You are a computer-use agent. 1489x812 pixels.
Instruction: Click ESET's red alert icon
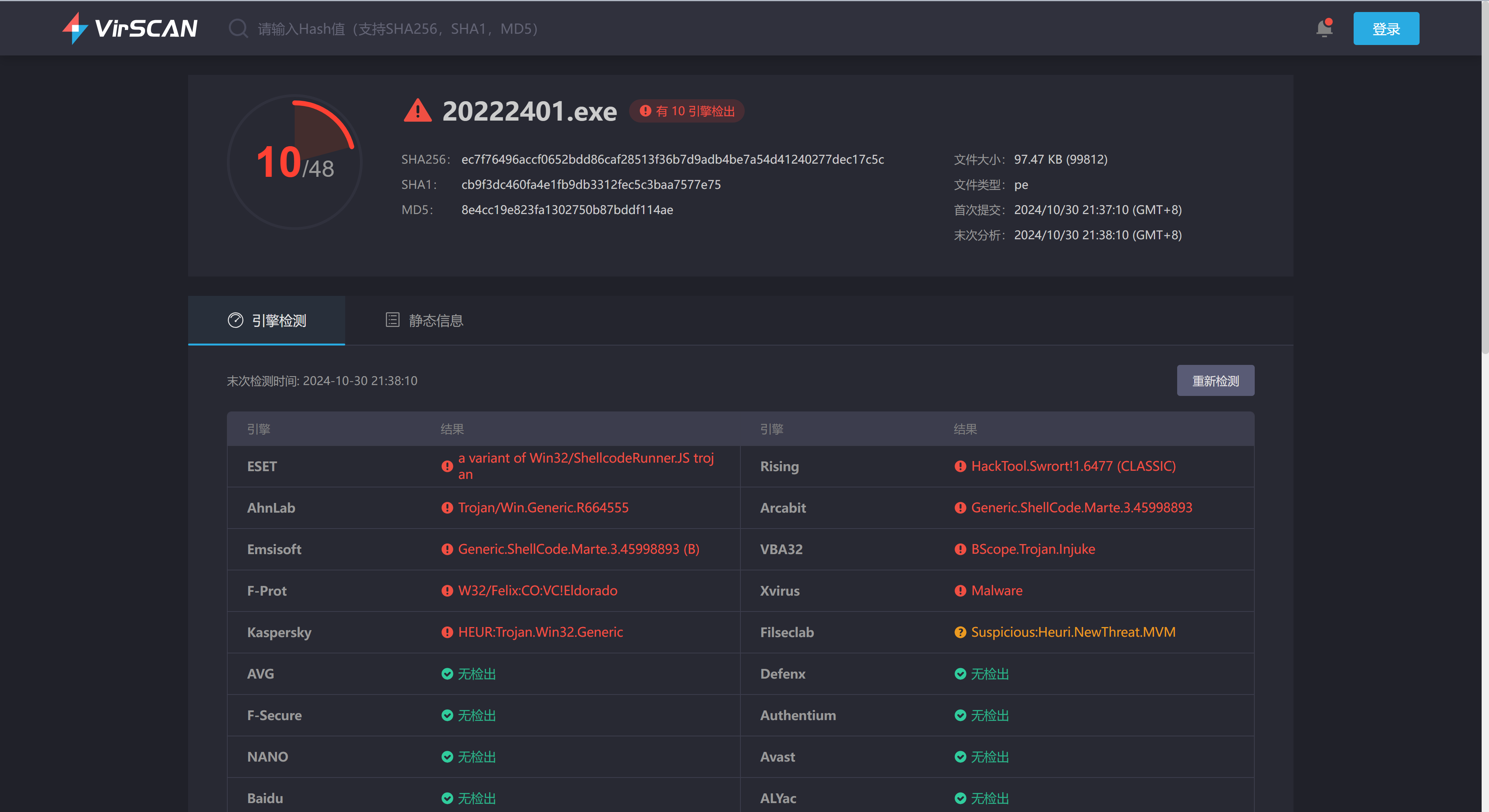click(447, 466)
